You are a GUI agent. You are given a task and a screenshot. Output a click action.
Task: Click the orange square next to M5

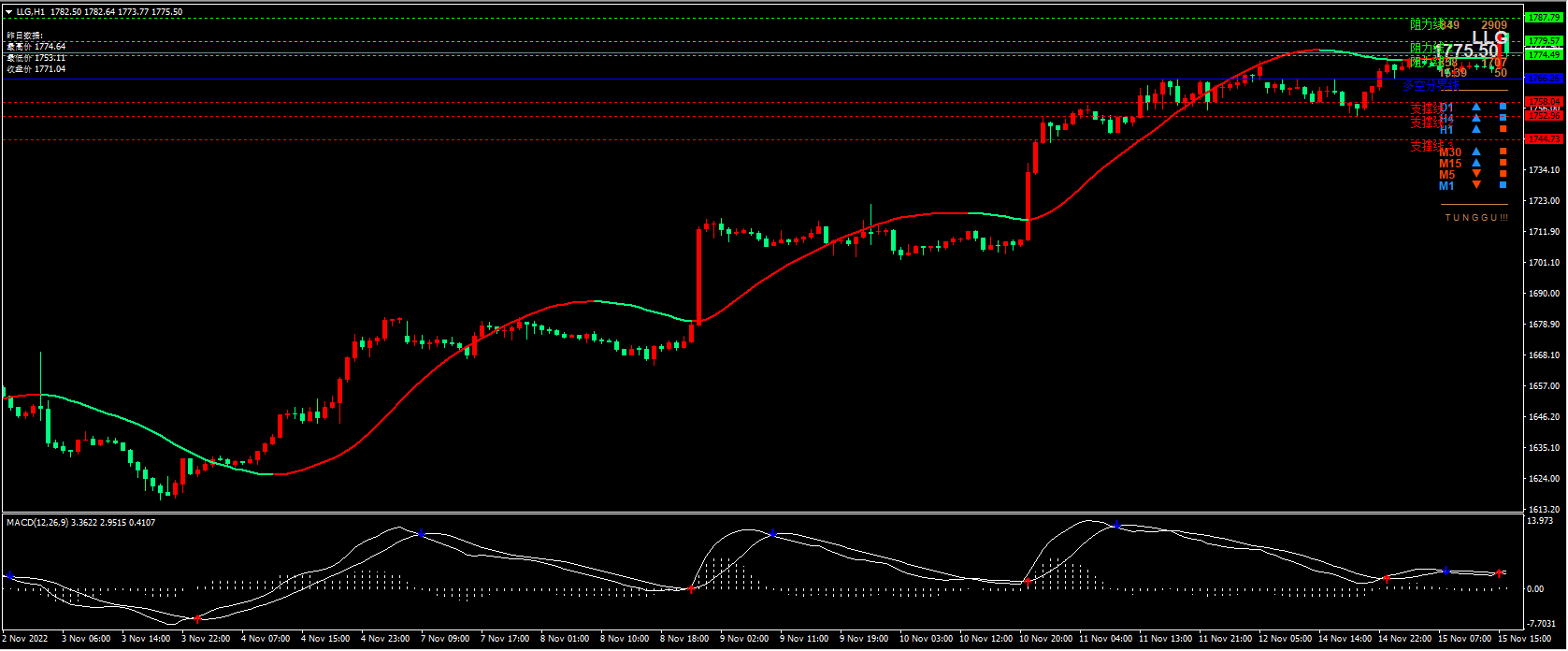point(1503,174)
